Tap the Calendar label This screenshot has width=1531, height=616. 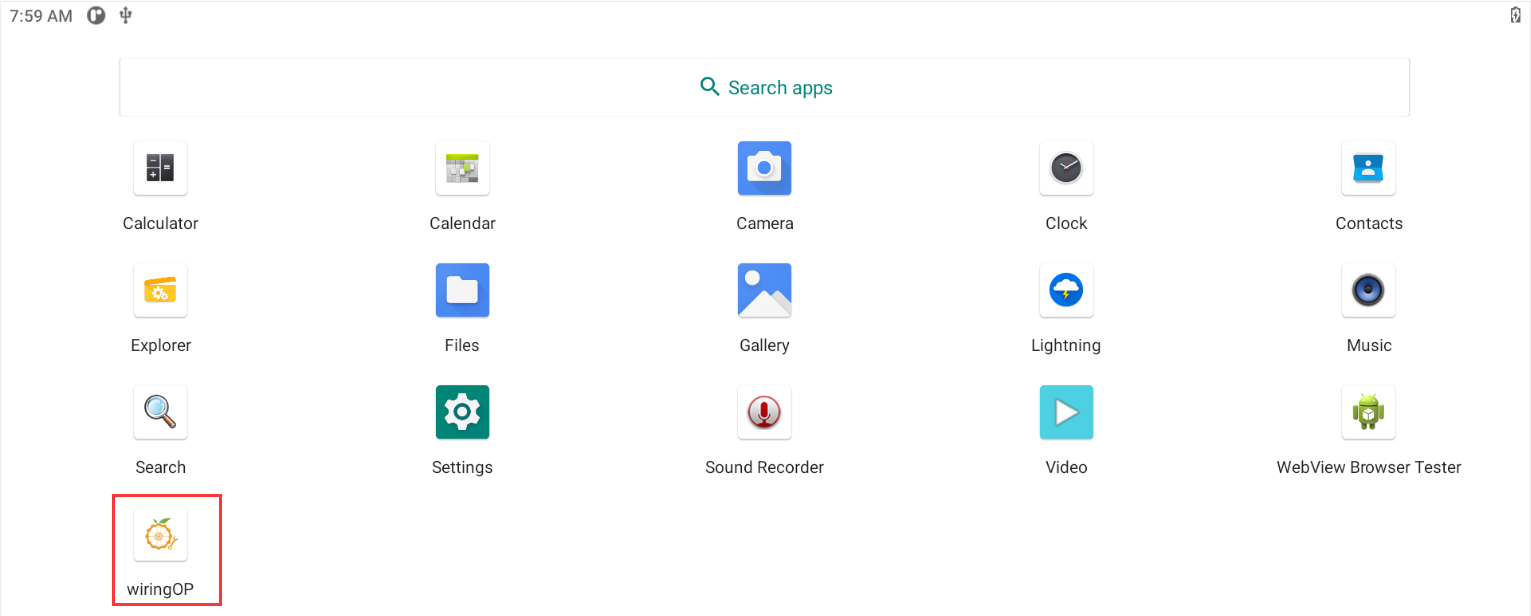pyautogui.click(x=462, y=223)
